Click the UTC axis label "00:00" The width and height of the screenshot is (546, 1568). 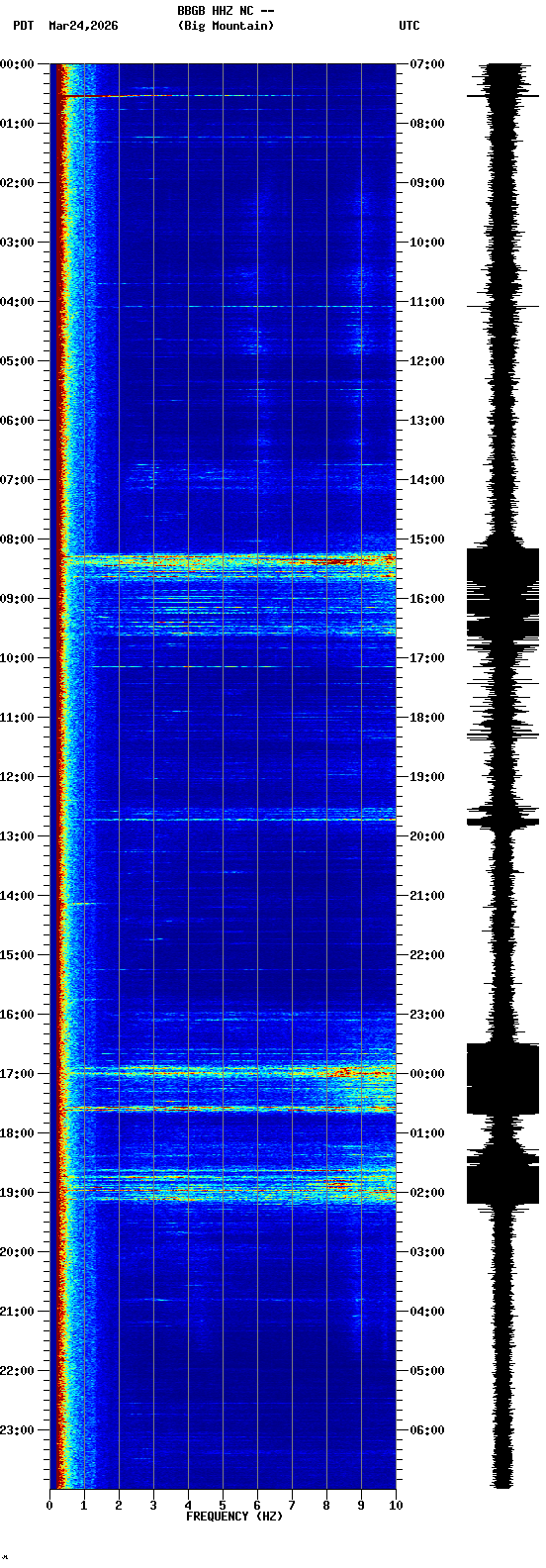pos(426,1074)
